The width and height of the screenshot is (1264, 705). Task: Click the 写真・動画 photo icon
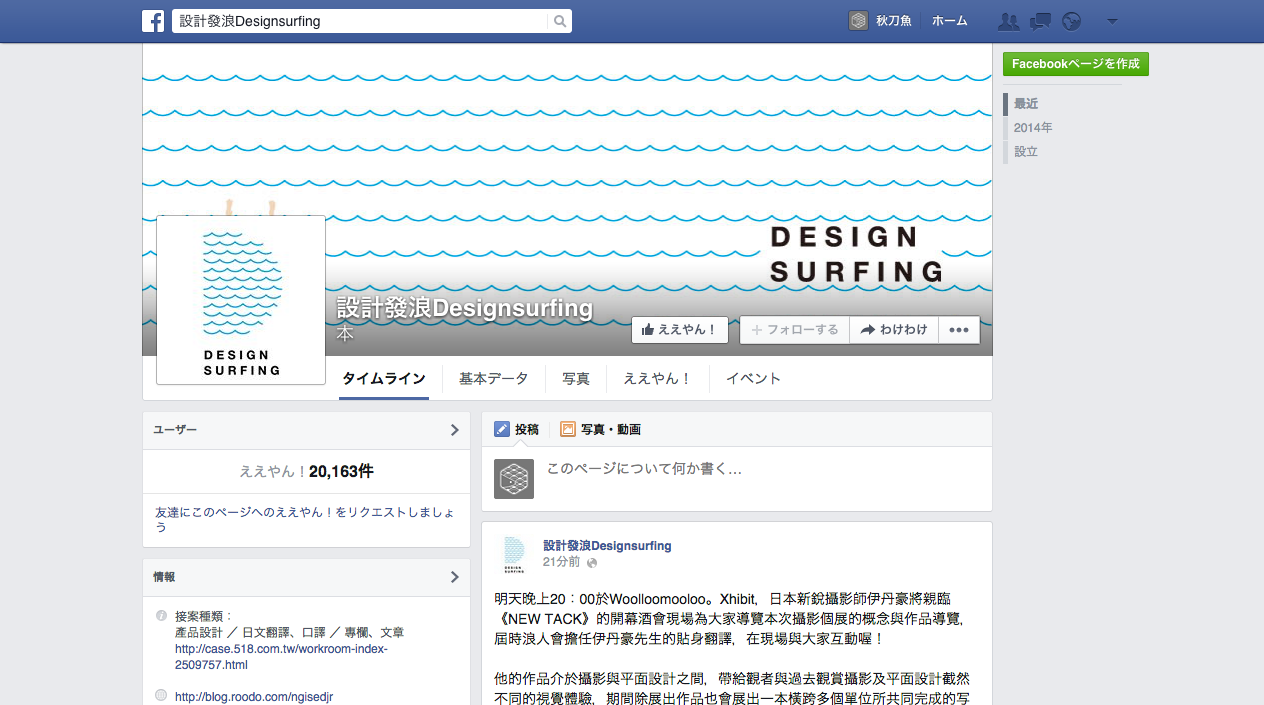[x=568, y=429]
